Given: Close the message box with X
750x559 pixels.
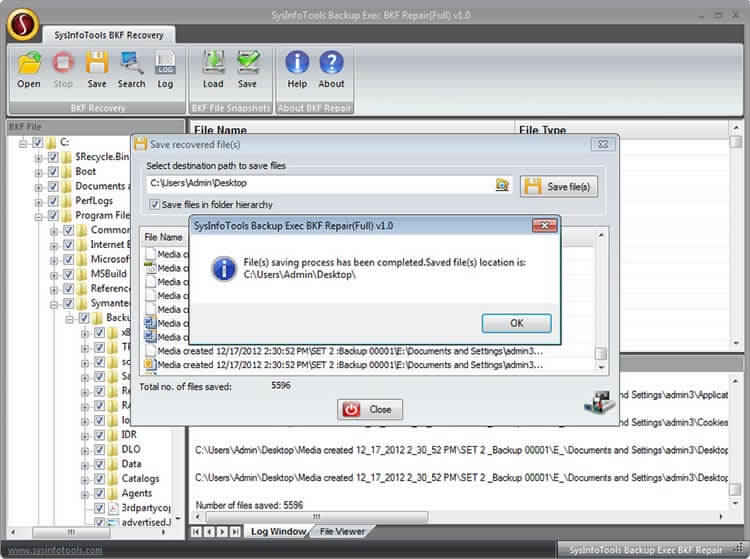Looking at the screenshot, I should coord(544,225).
